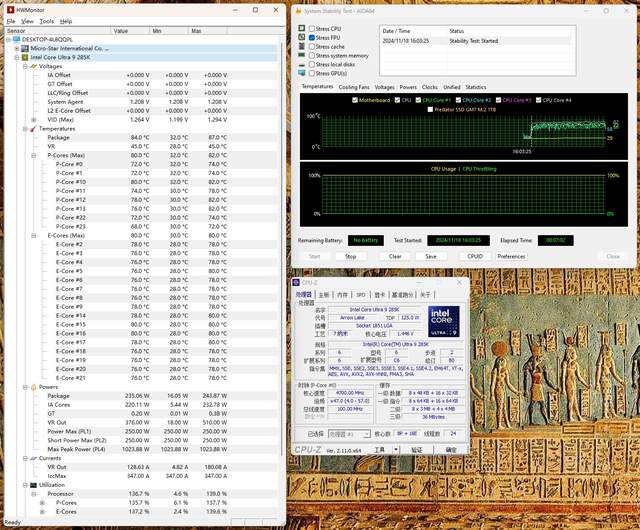Collapse the Voltages tree node
This screenshot has height=530, width=640.
(24, 66)
